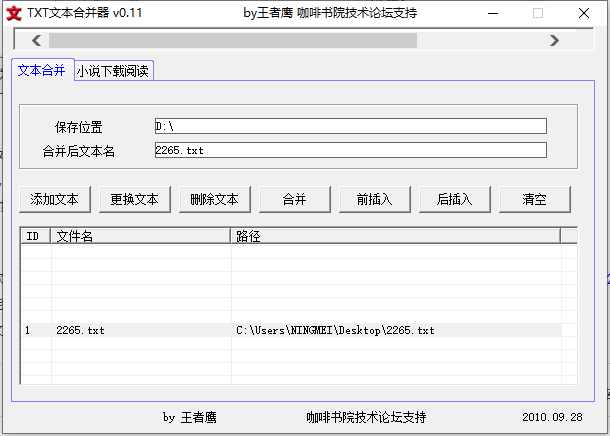The width and height of the screenshot is (610, 436).
Task: Click the 合并后文本名 filename field
Action: 350,150
